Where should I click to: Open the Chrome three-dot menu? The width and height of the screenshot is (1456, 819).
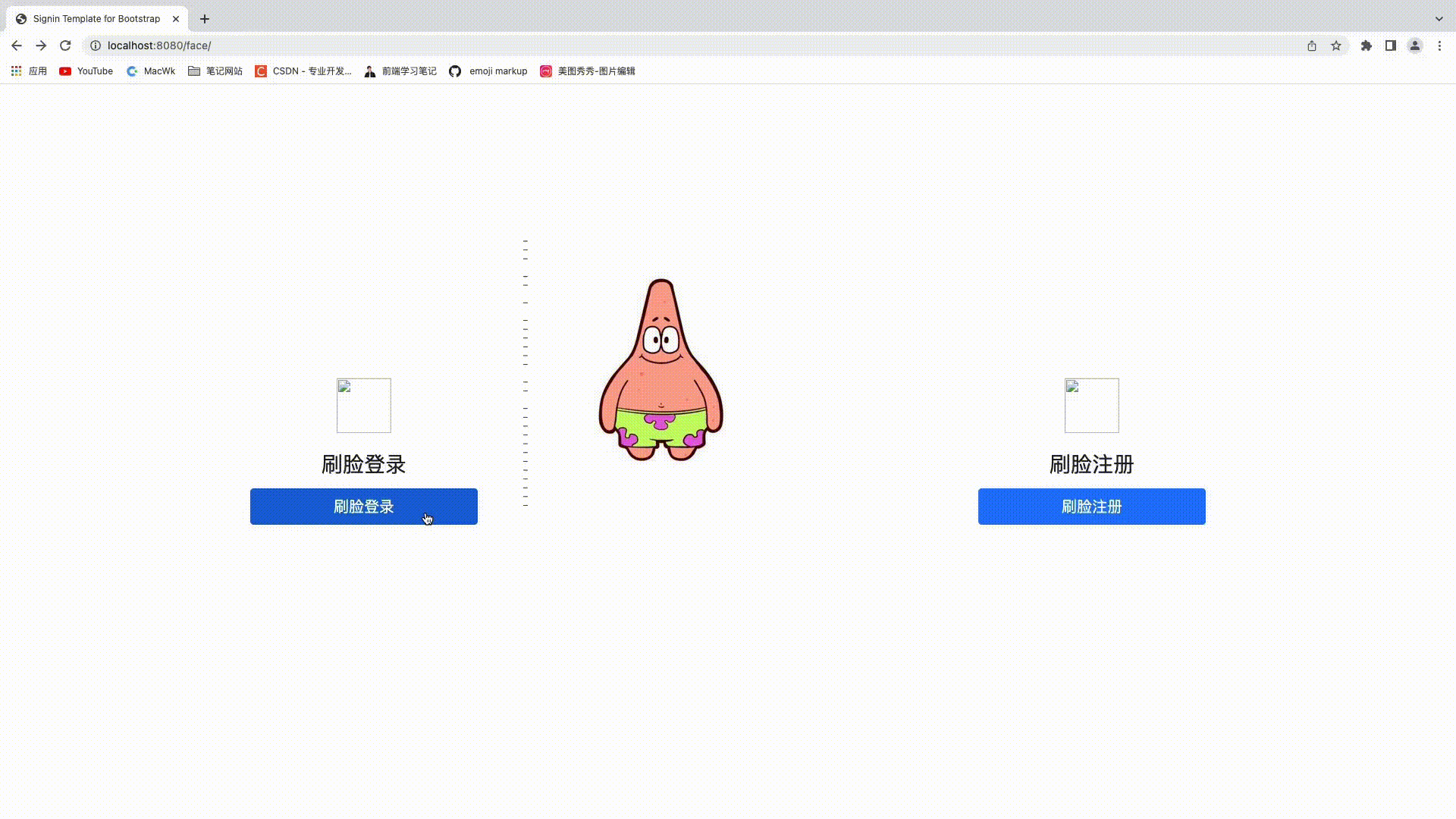pos(1439,45)
